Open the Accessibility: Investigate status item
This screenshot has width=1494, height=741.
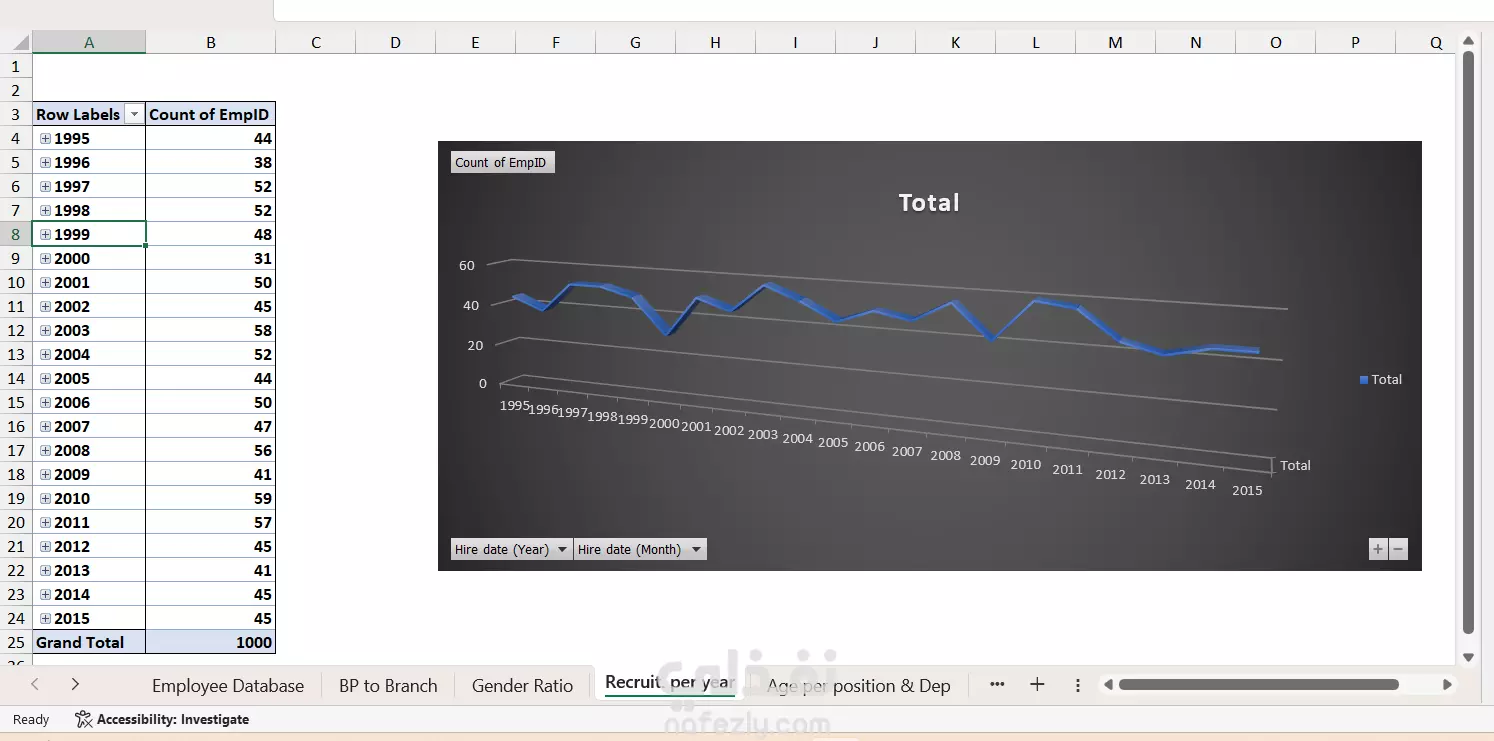tap(162, 719)
